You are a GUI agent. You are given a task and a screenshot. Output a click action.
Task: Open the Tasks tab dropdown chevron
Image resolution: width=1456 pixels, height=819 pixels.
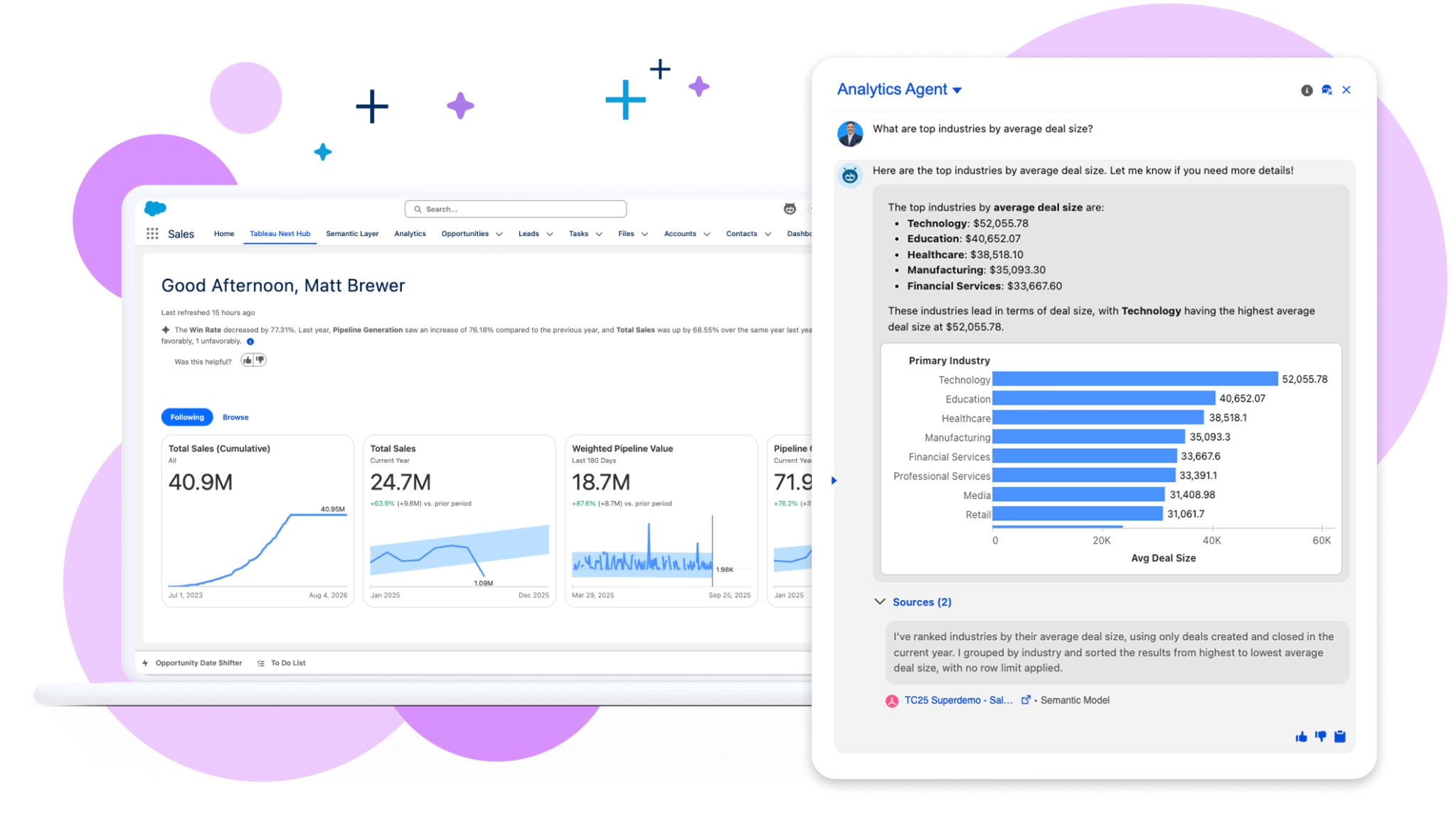(599, 234)
